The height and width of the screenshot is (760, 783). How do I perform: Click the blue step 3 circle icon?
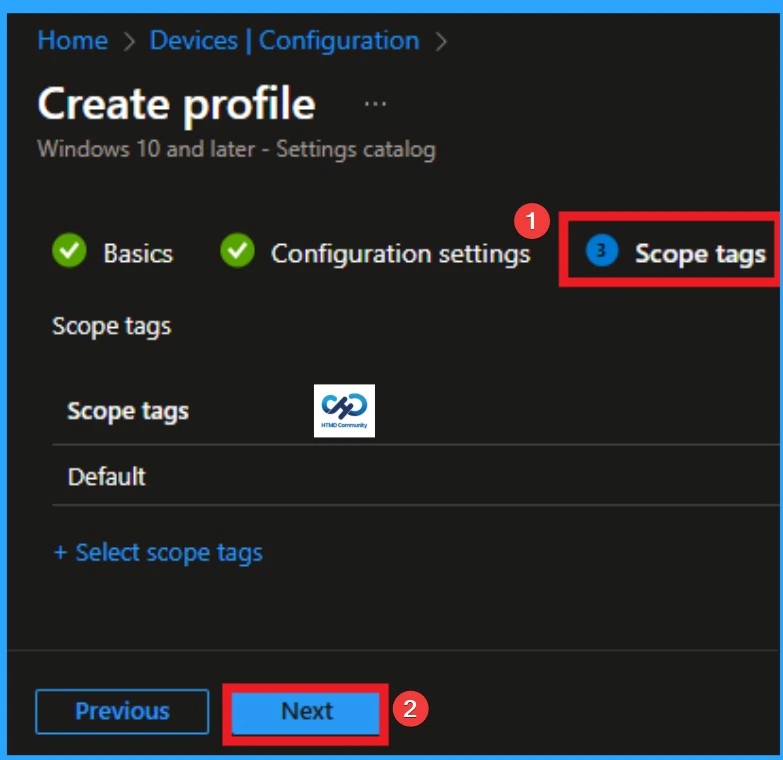602,250
